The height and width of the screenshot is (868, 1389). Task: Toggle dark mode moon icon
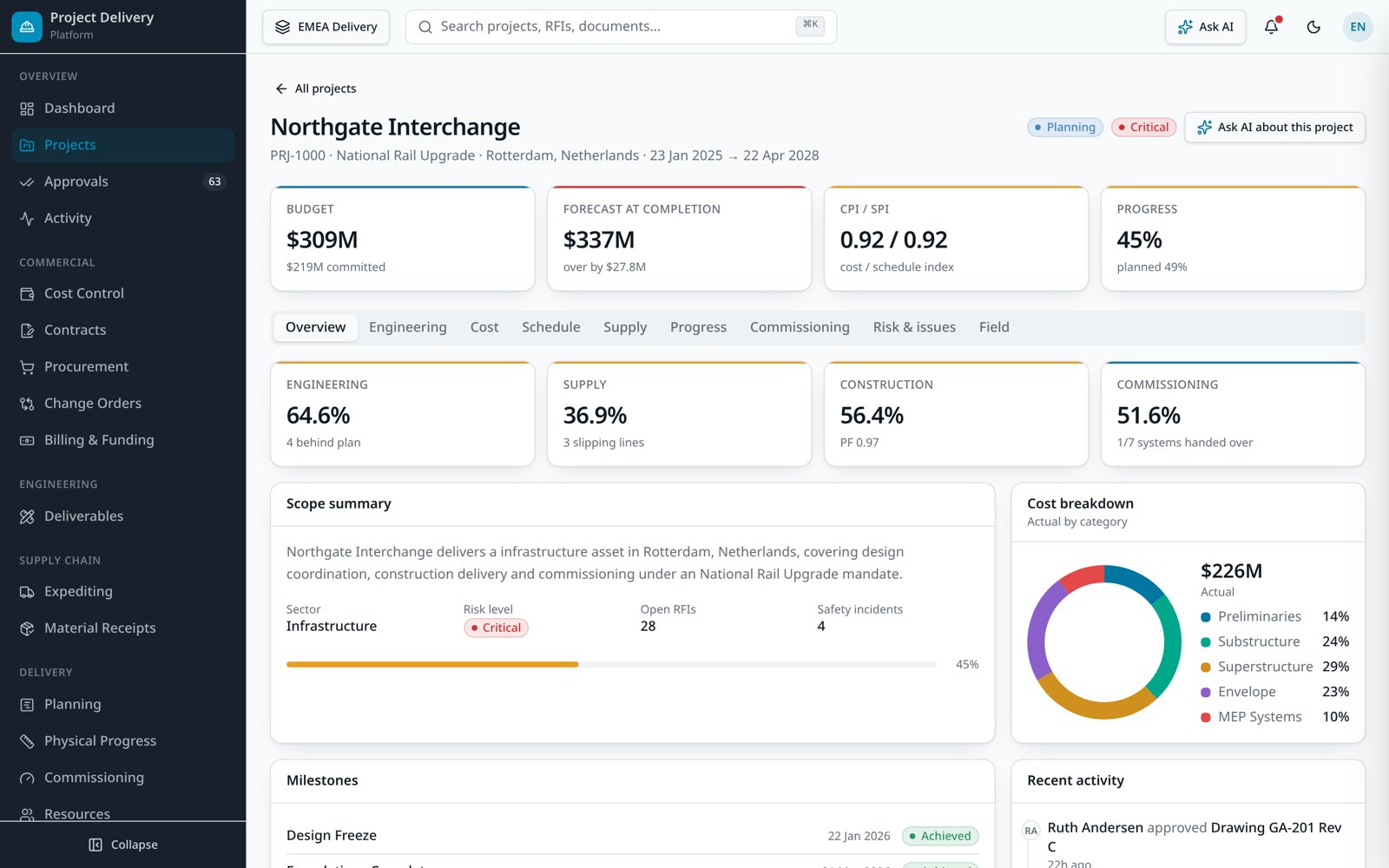coord(1313,27)
